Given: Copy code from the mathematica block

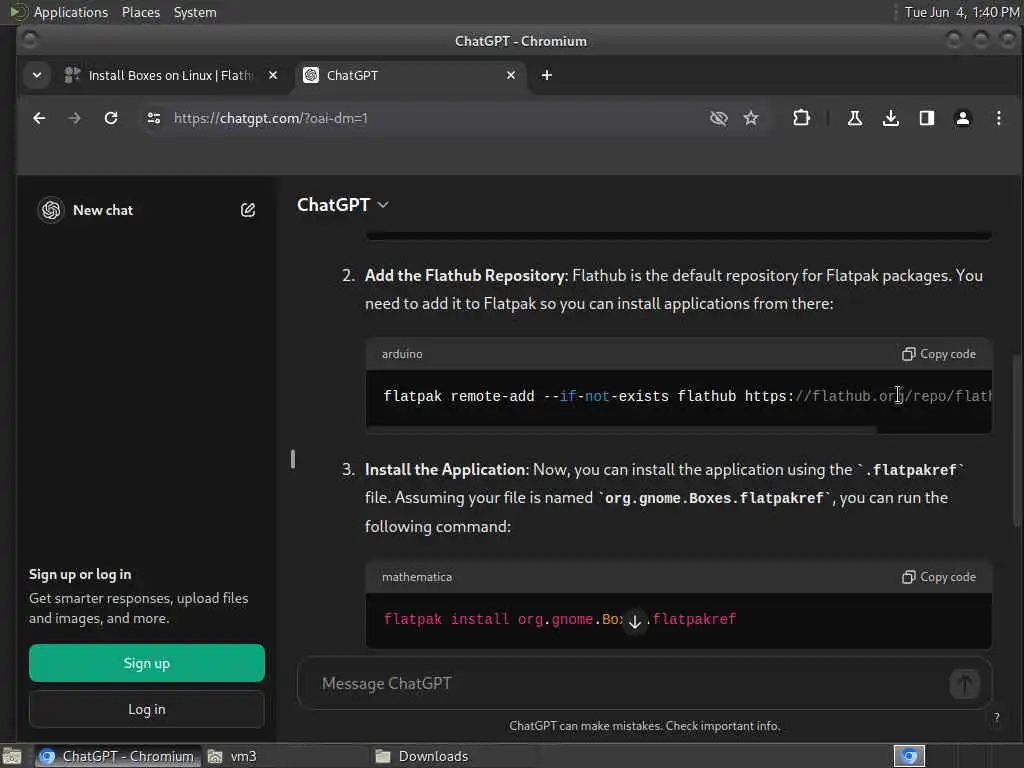Looking at the screenshot, I should (938, 577).
